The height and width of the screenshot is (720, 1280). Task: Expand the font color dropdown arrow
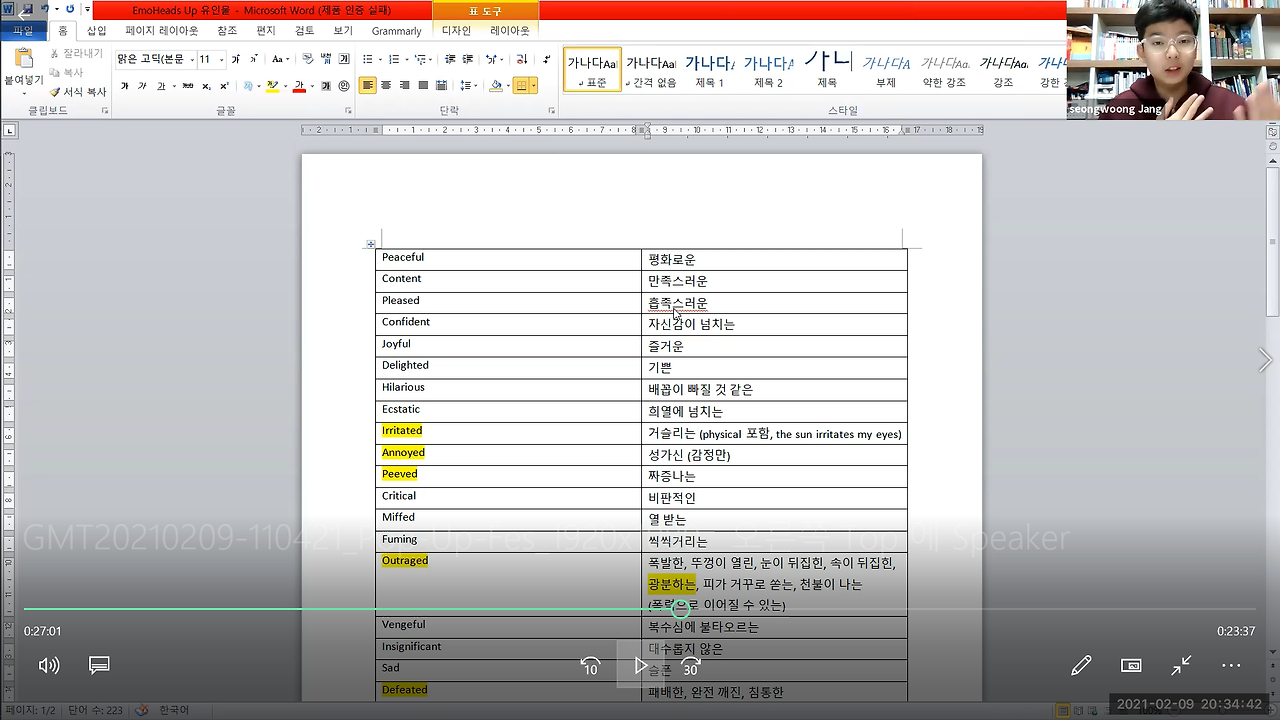tap(311, 85)
